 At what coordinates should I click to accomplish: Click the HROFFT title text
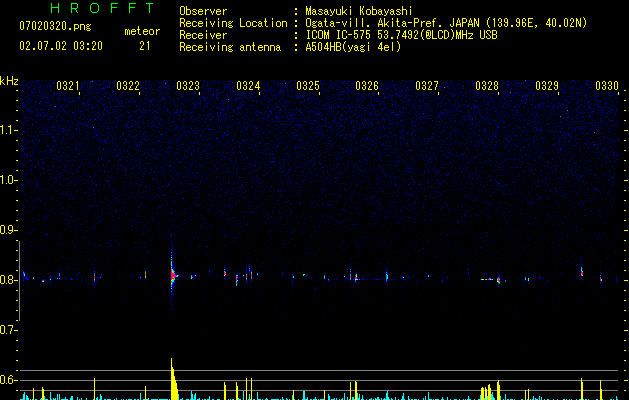102,8
